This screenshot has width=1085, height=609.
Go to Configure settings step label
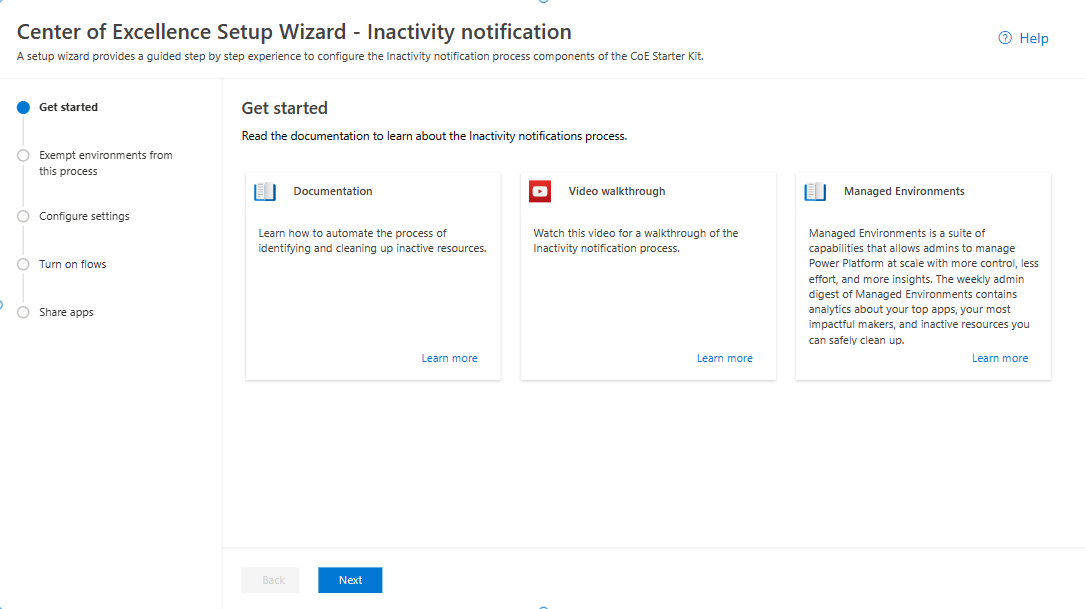pos(84,216)
